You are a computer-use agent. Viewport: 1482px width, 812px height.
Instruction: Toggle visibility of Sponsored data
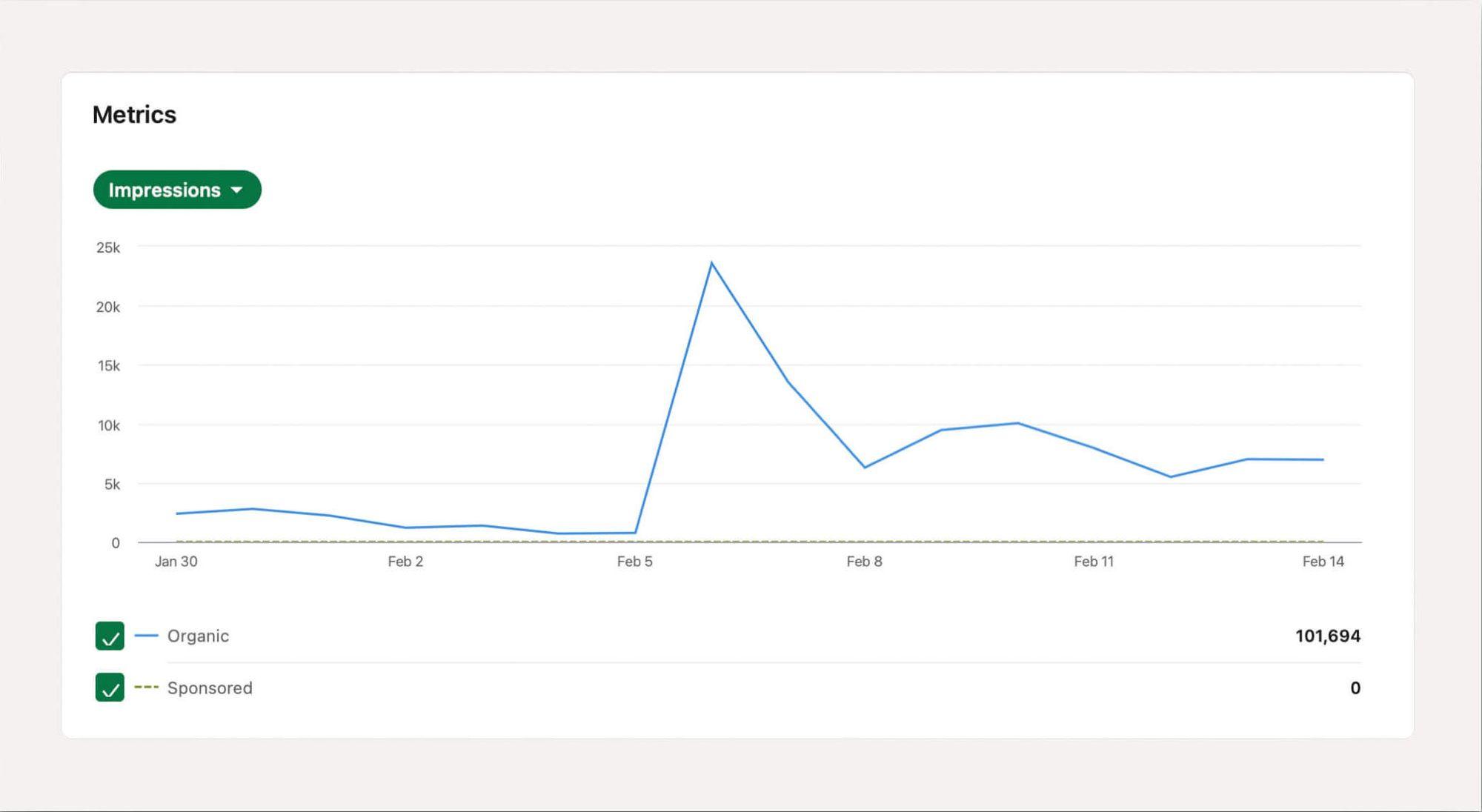(109, 688)
